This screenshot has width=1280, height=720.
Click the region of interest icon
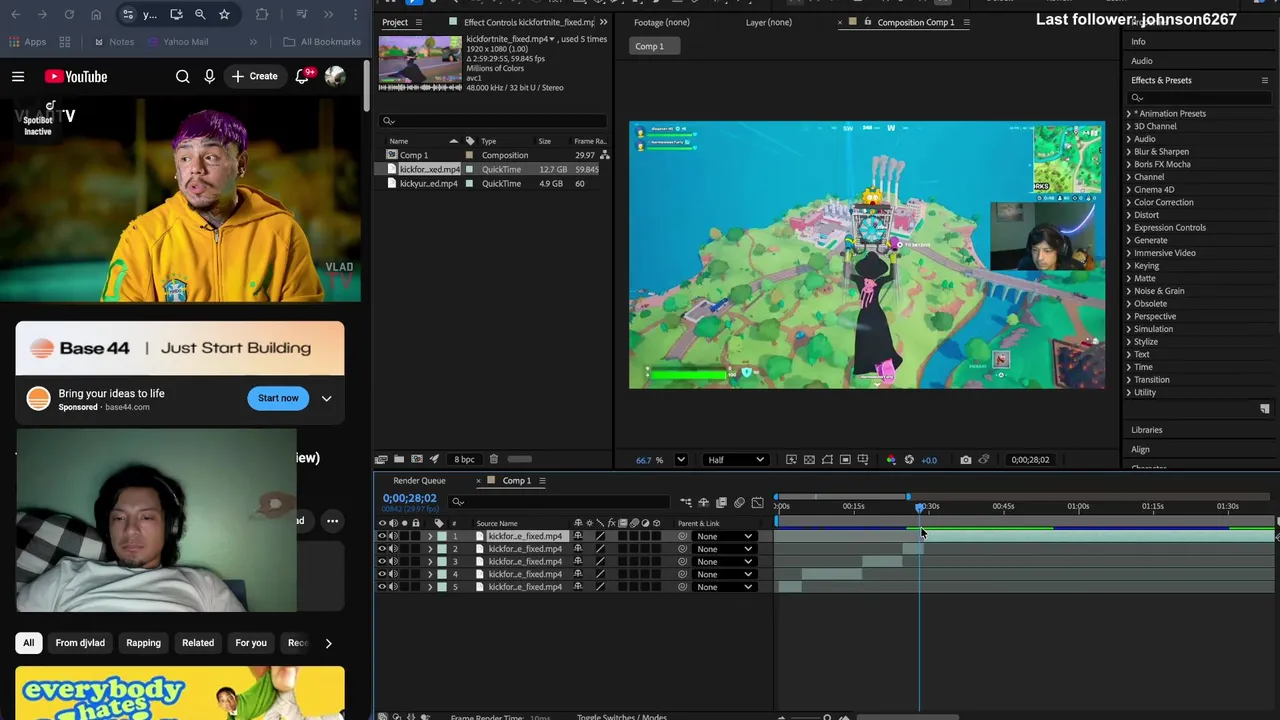(845, 460)
